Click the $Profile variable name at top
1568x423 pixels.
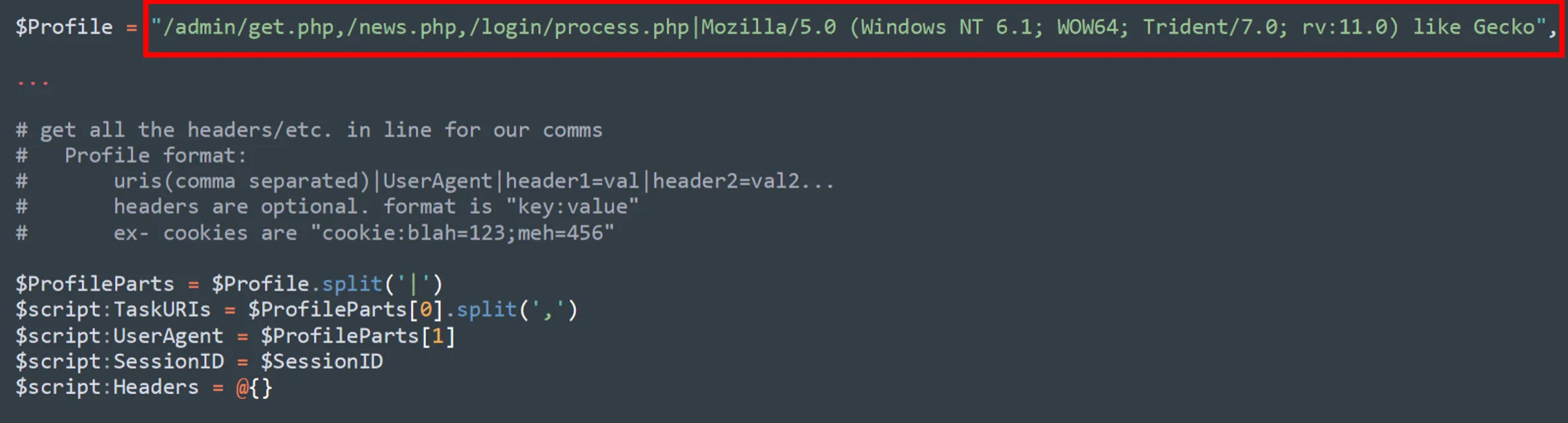pos(64,27)
